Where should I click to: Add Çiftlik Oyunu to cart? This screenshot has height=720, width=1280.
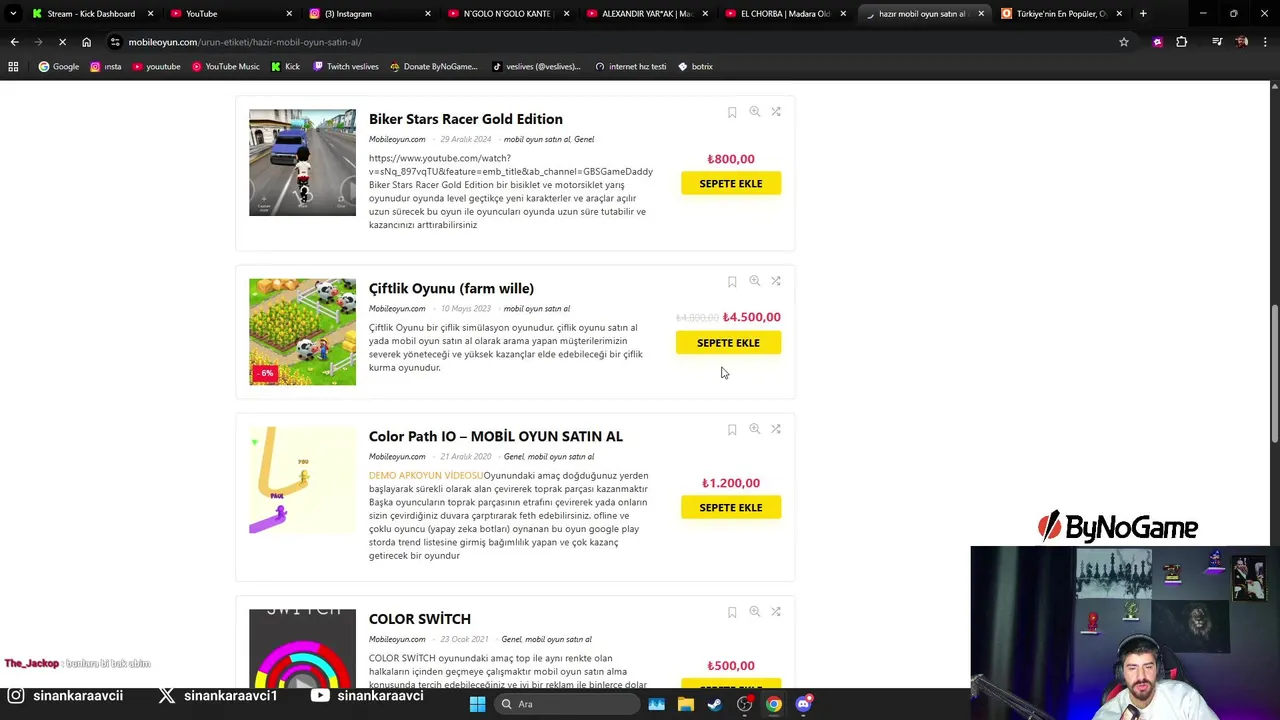[728, 343]
